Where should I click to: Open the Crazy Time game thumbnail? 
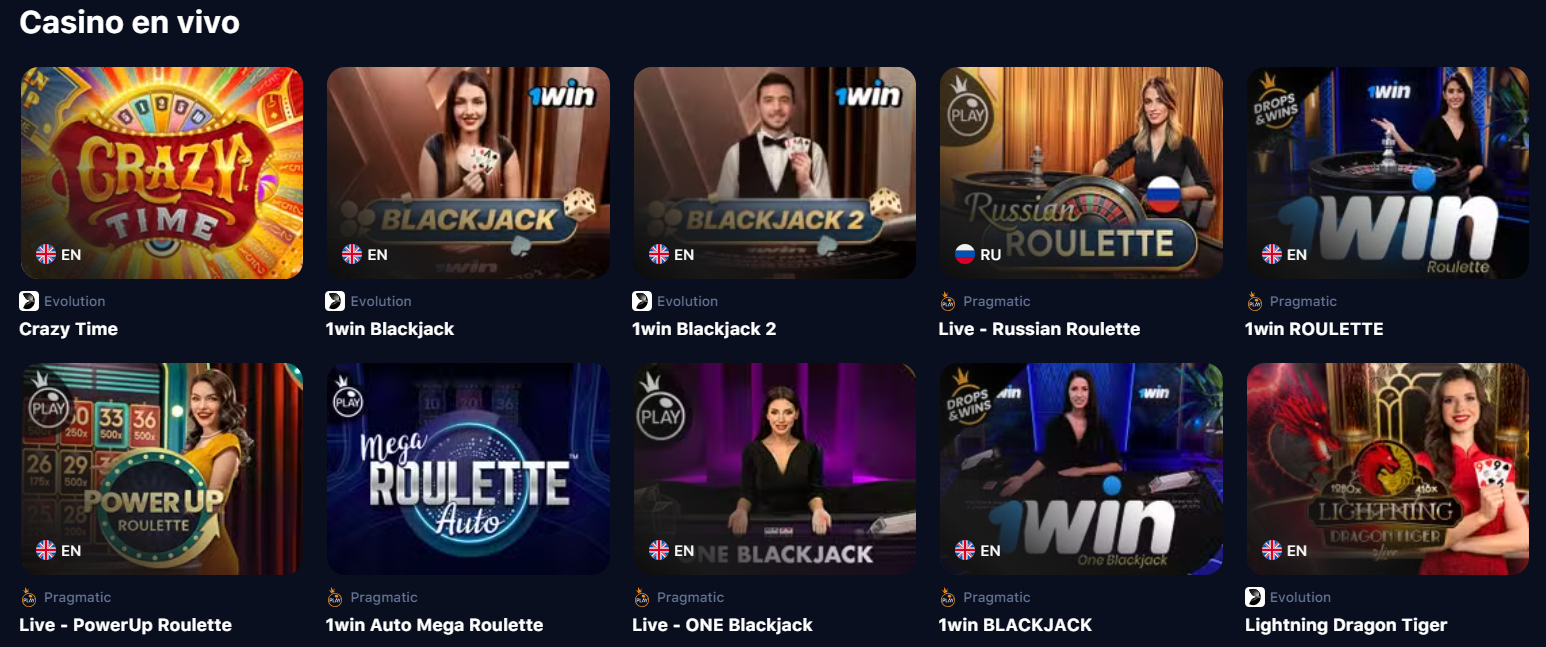[162, 173]
